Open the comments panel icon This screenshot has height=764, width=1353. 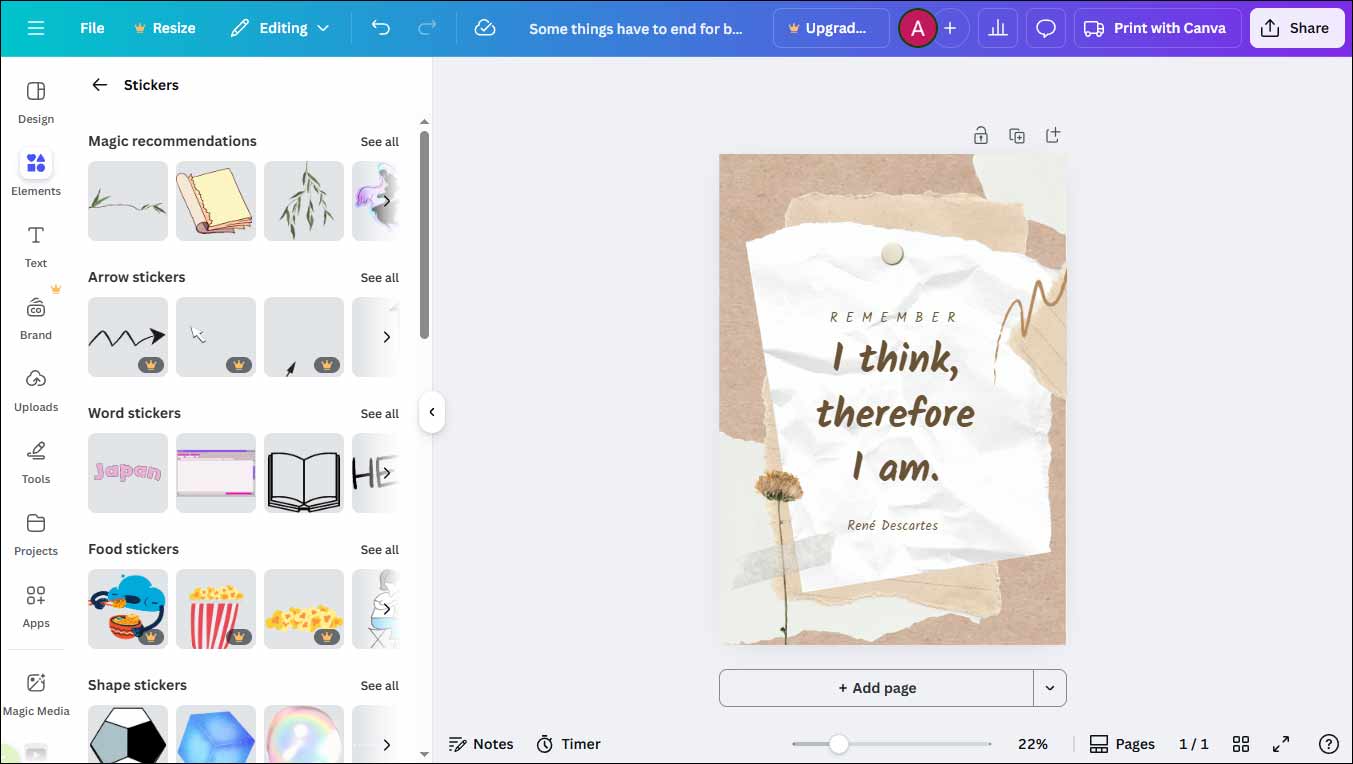pos(1045,28)
